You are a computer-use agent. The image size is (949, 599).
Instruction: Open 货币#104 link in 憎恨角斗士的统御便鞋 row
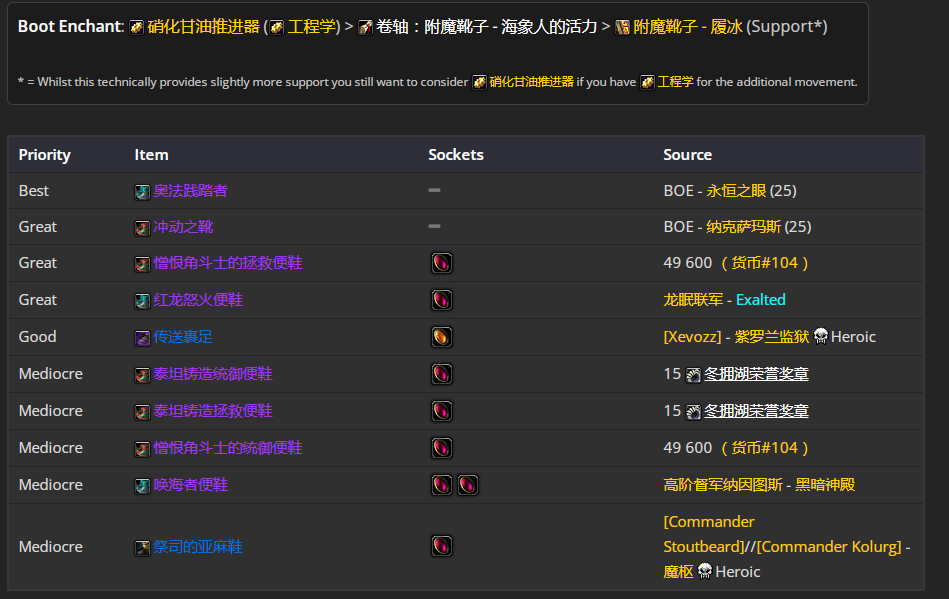(764, 448)
